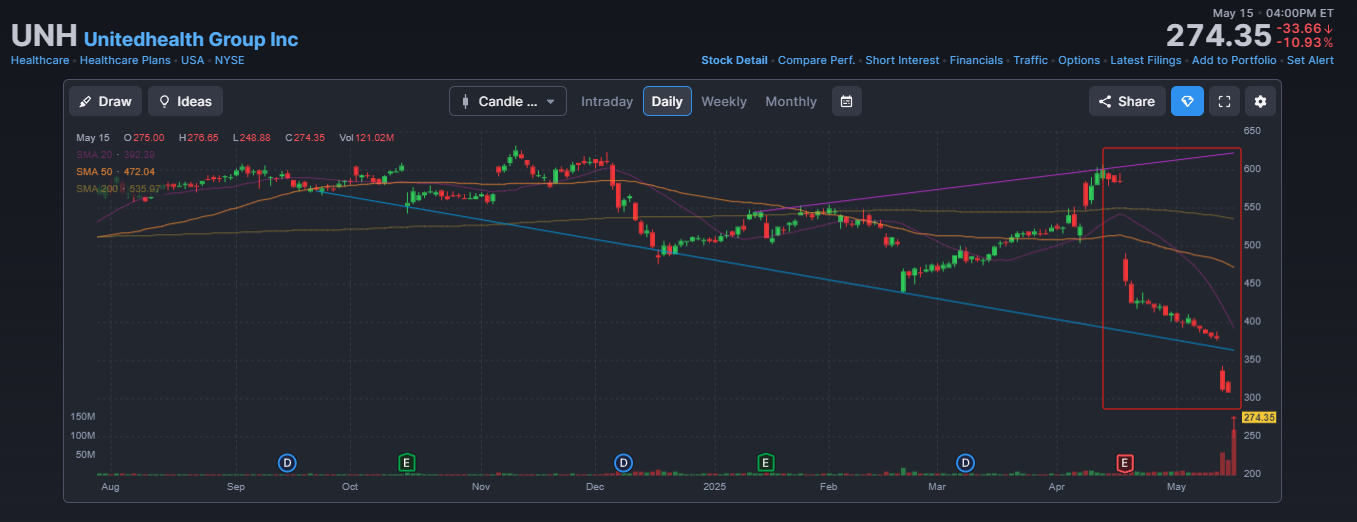Click the SMA 20 indicator label
Image resolution: width=1357 pixels, height=522 pixels.
point(116,155)
